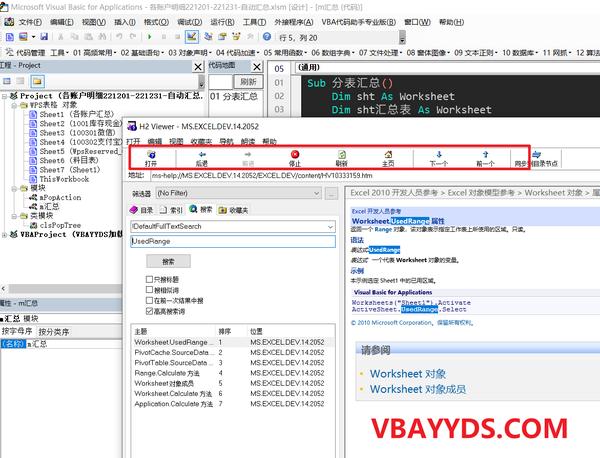Image resolution: width=600 pixels, height=458 pixels.
Task: Click the VBA editor Save icon
Action: pyautogui.click(x=44, y=37)
